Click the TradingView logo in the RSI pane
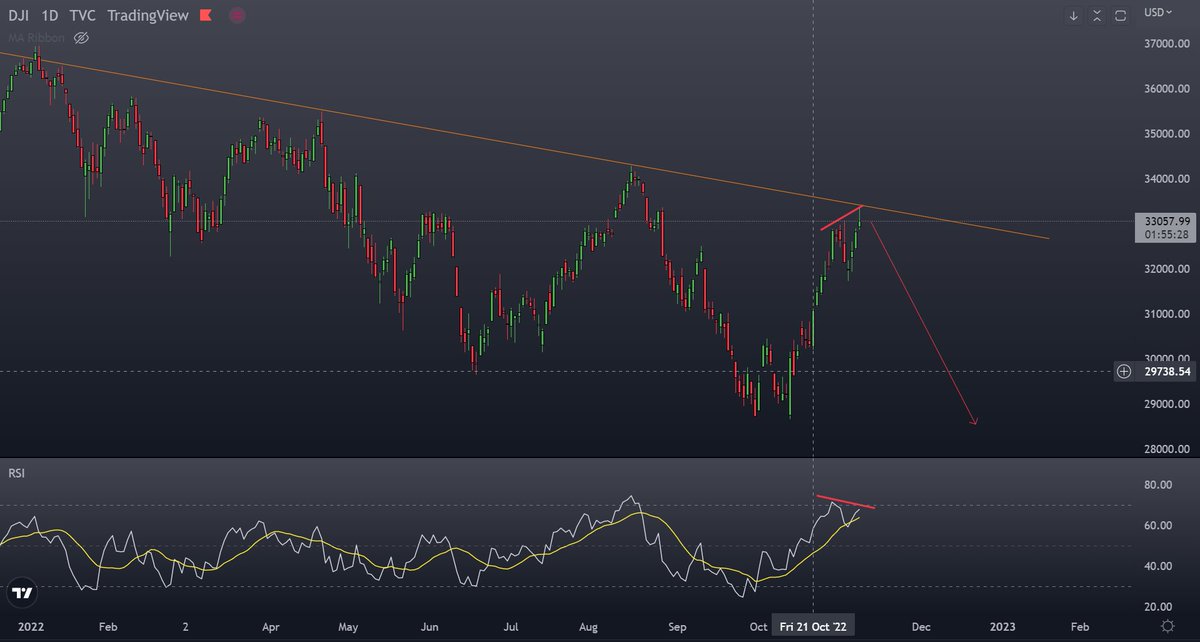 click(x=22, y=591)
